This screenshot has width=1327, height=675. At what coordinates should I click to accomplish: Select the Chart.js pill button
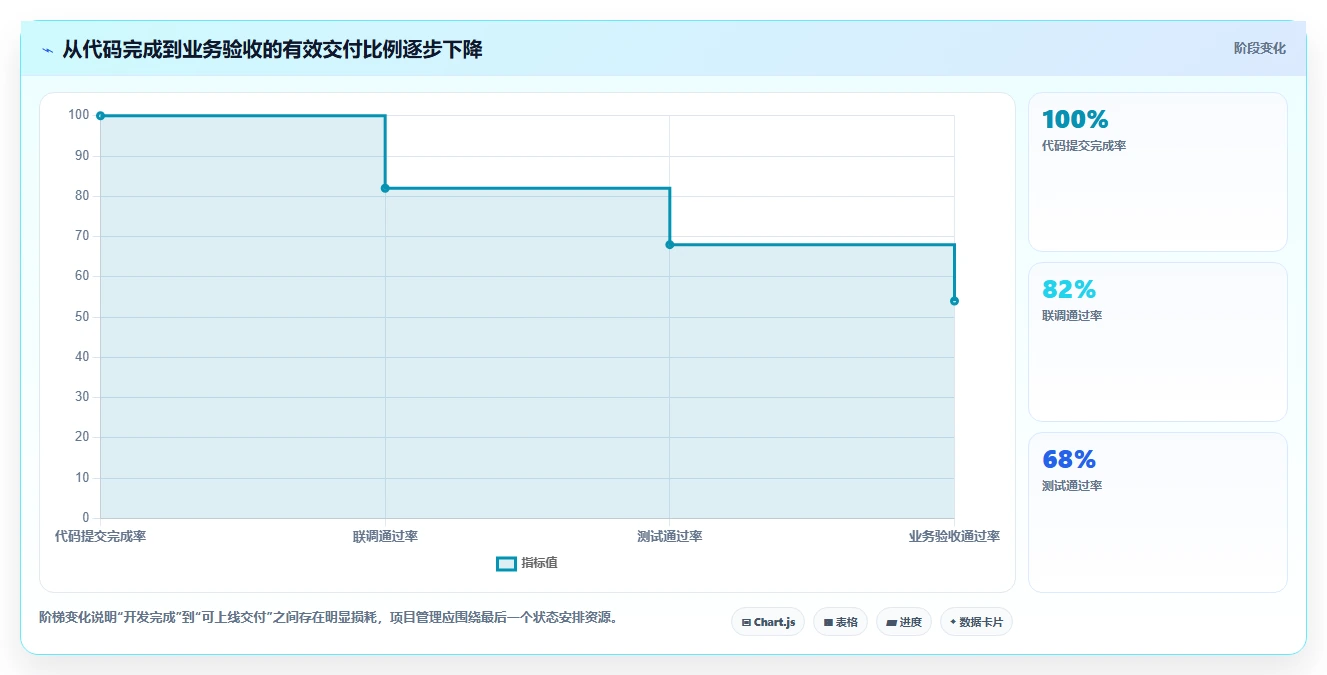(x=768, y=622)
